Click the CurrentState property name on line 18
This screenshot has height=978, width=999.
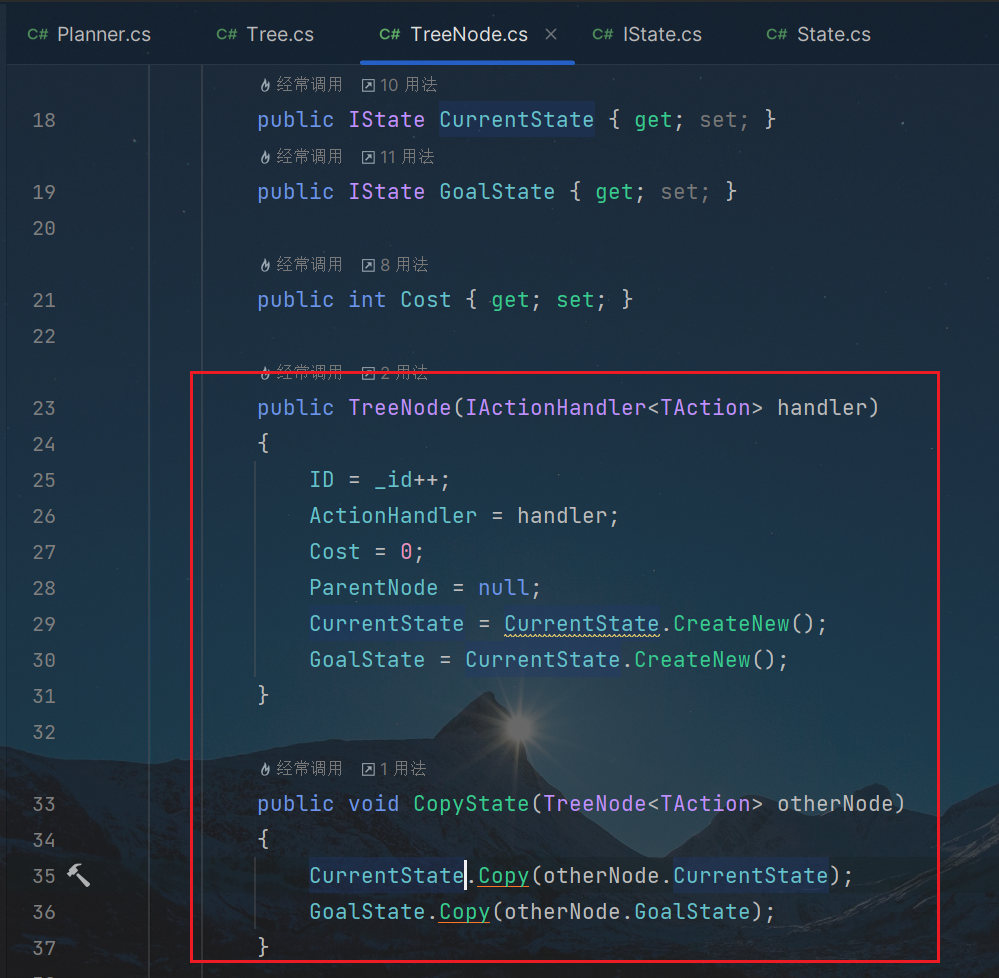point(517,120)
